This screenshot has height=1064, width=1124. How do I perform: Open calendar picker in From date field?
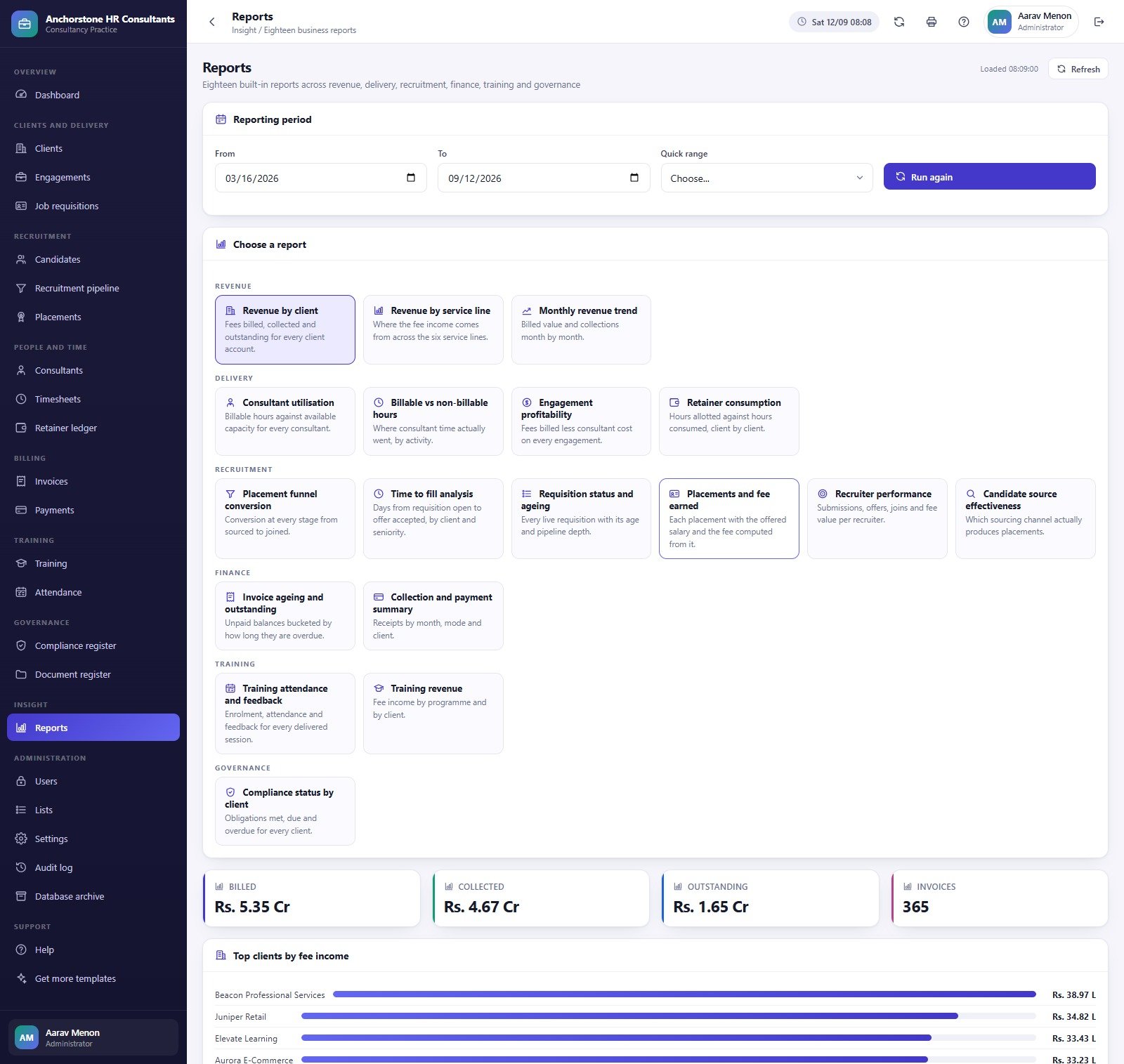click(x=411, y=178)
